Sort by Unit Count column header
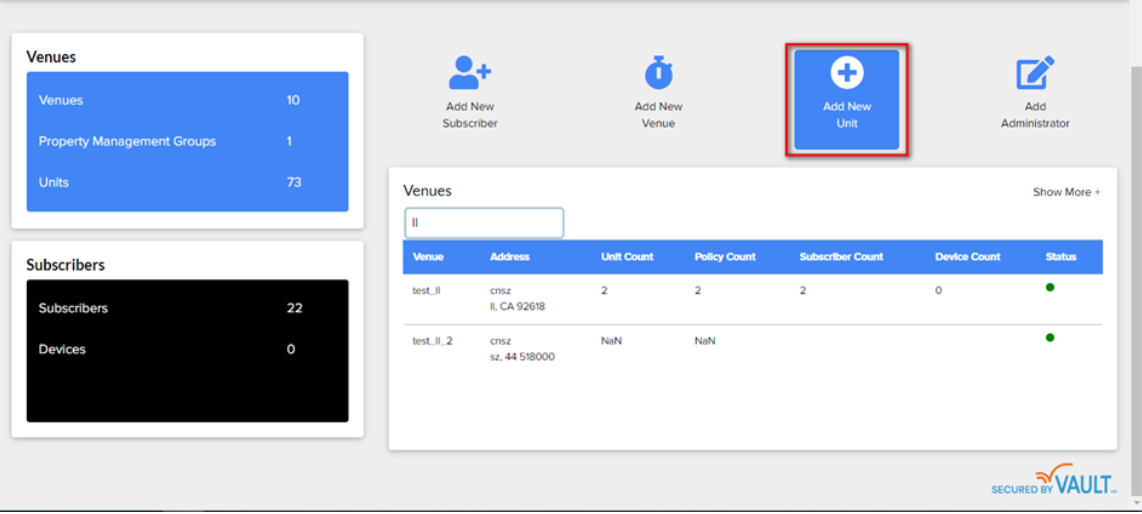Screen dimensions: 1142x514 coord(627,257)
